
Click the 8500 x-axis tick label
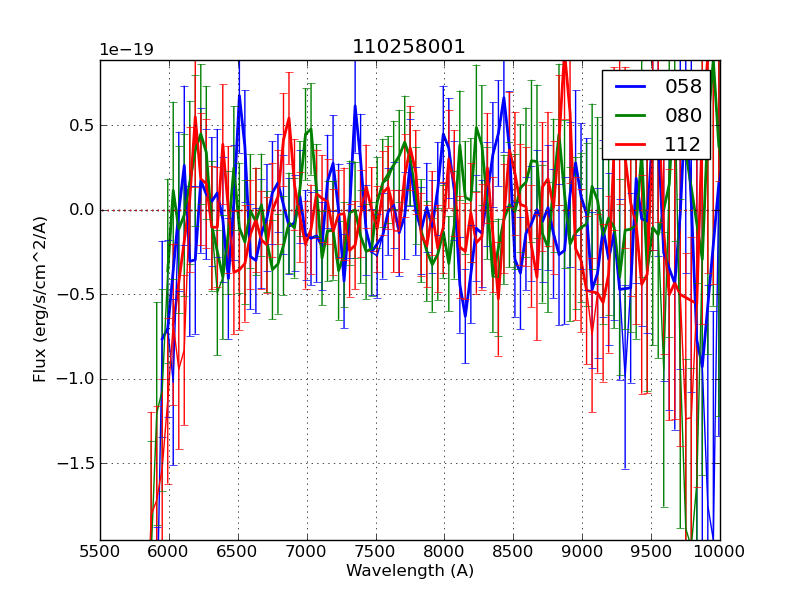tap(513, 552)
